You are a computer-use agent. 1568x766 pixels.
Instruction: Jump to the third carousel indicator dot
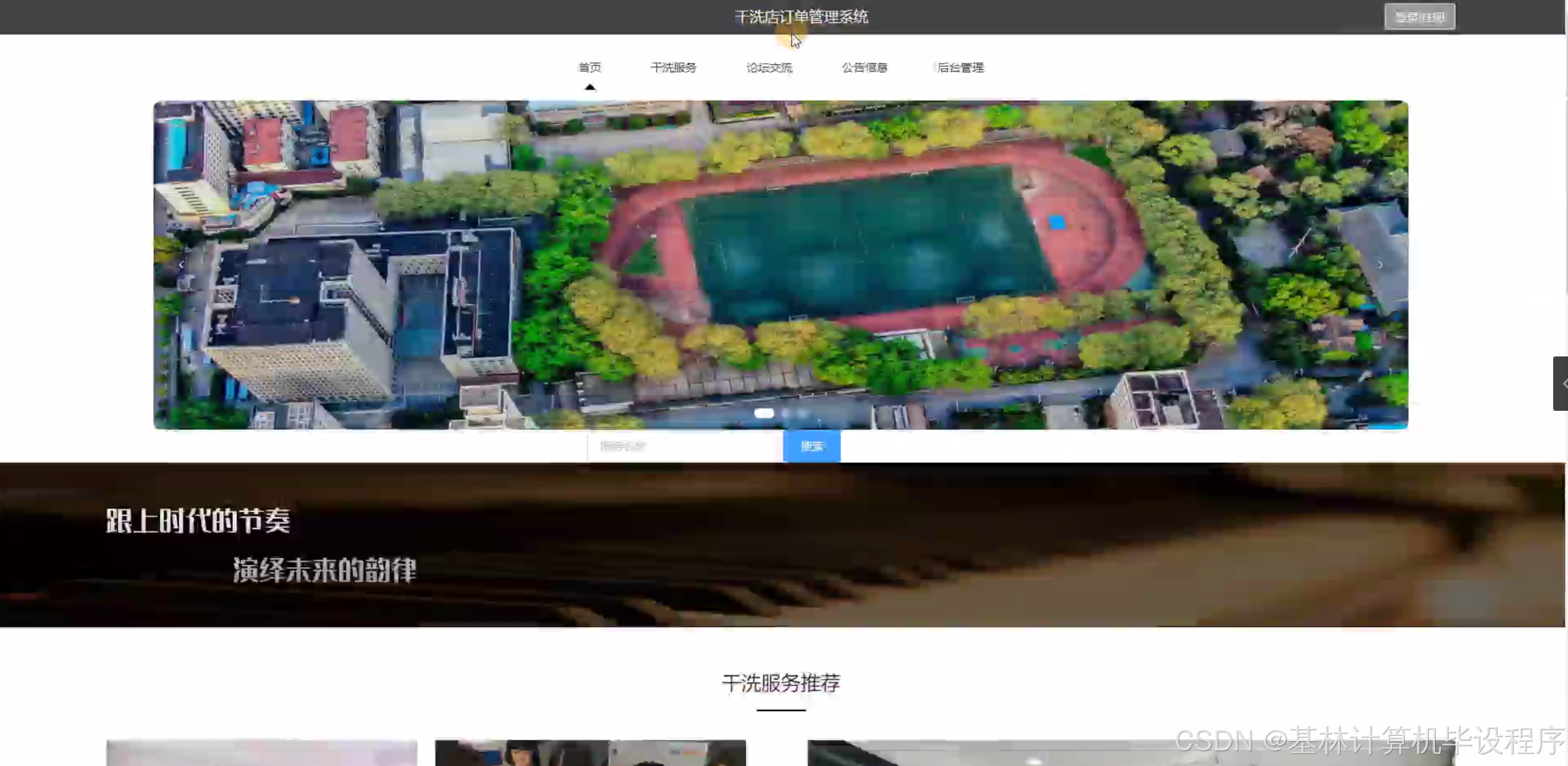[x=803, y=413]
